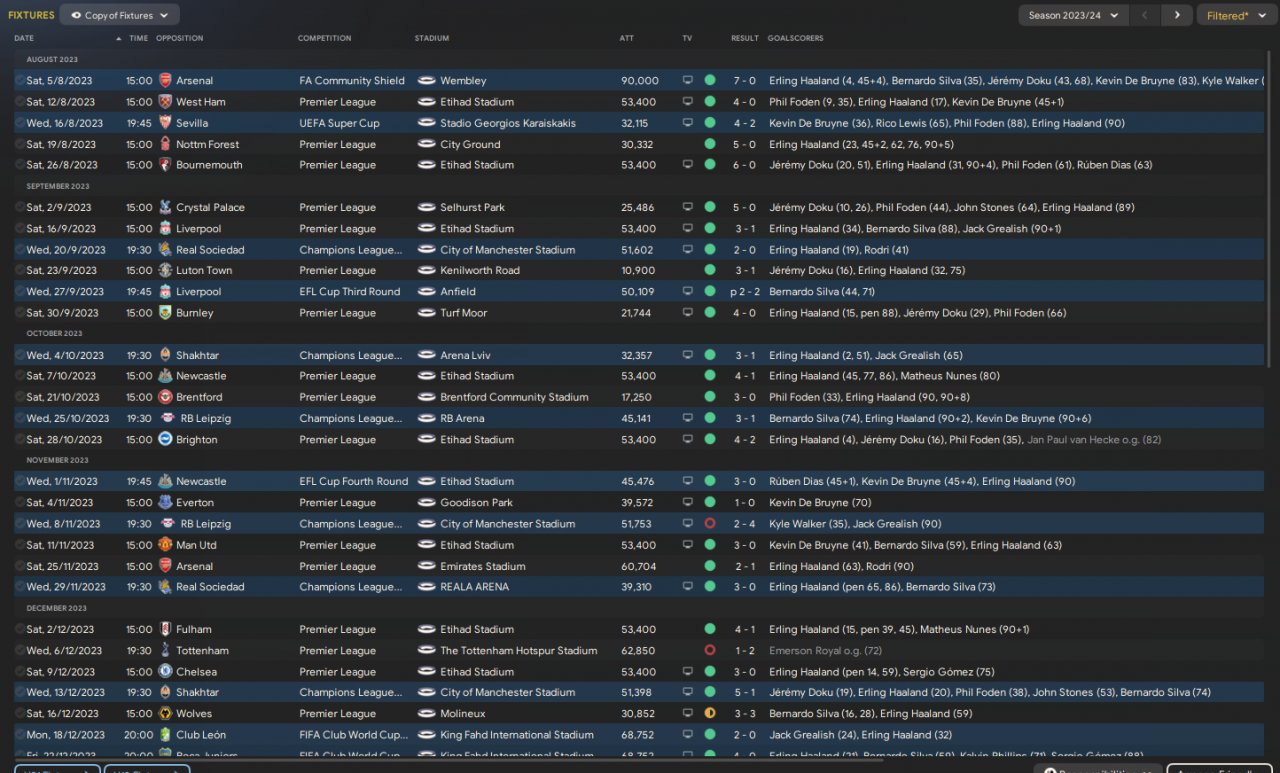The image size is (1280, 773).
Task: Click the Brighton club badge
Action: (165, 440)
